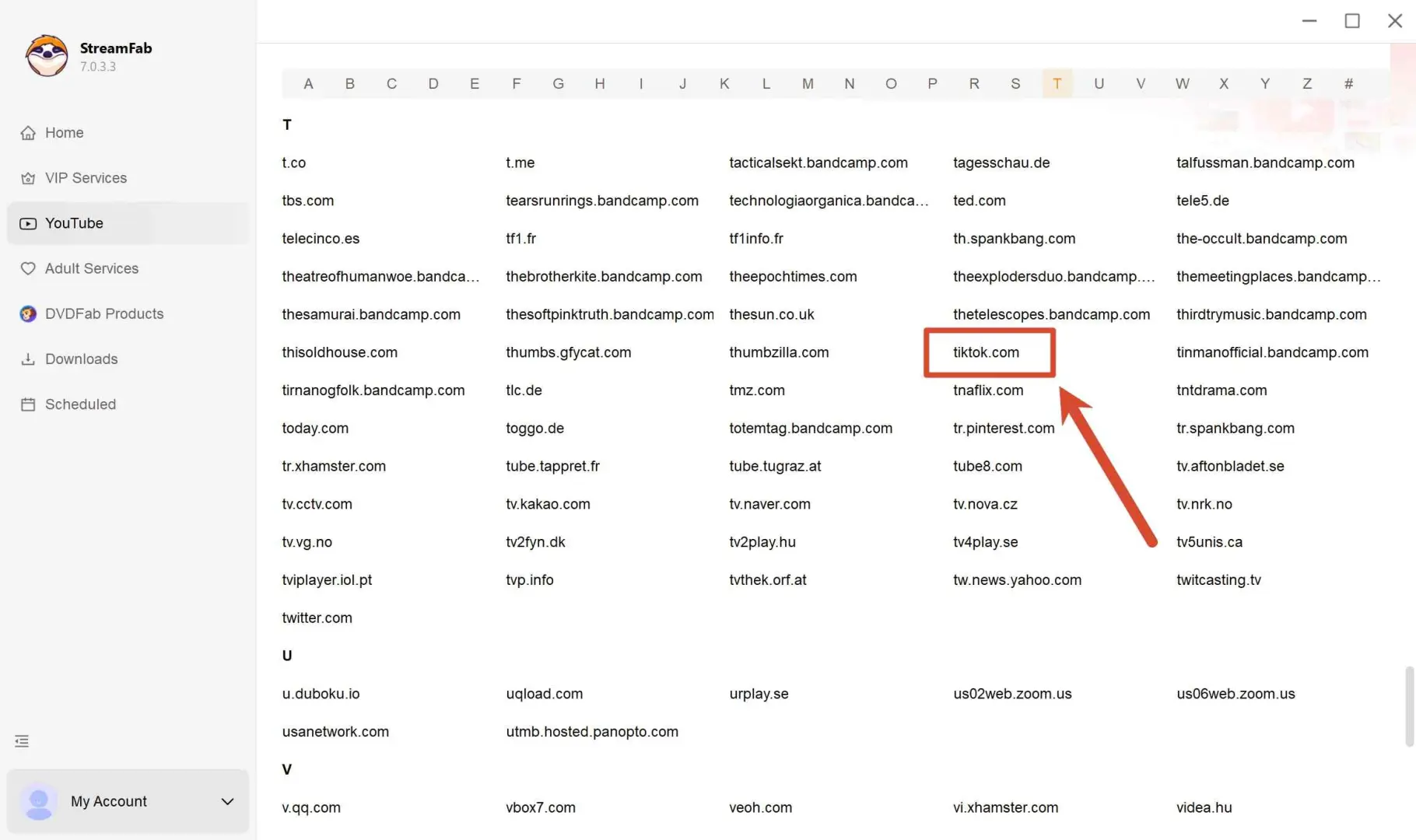This screenshot has height=840, width=1416.
Task: Open the tiktok.com site link
Action: click(986, 352)
